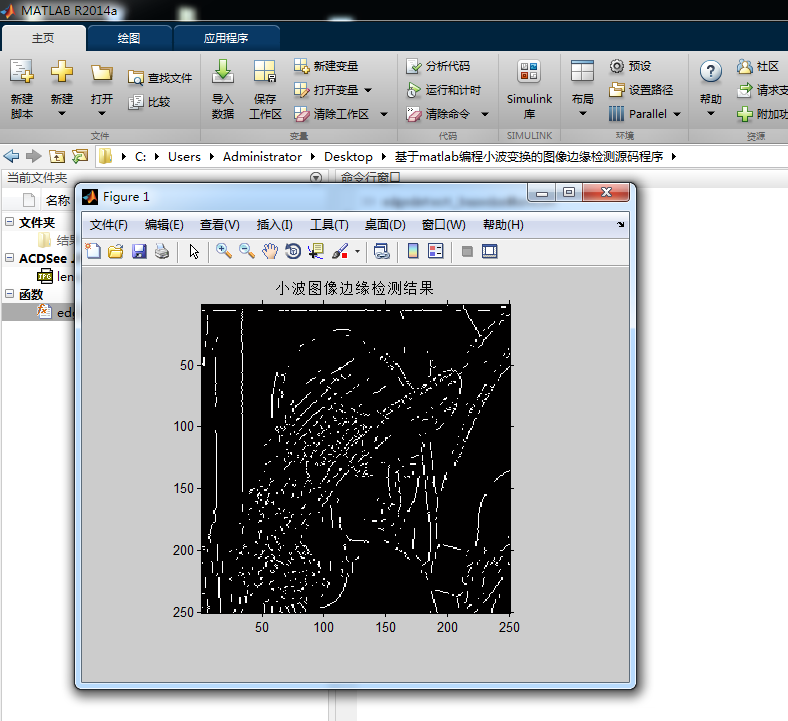Expand the Parallel dropdown
Viewport: 788px width, 721px height.
(x=677, y=115)
